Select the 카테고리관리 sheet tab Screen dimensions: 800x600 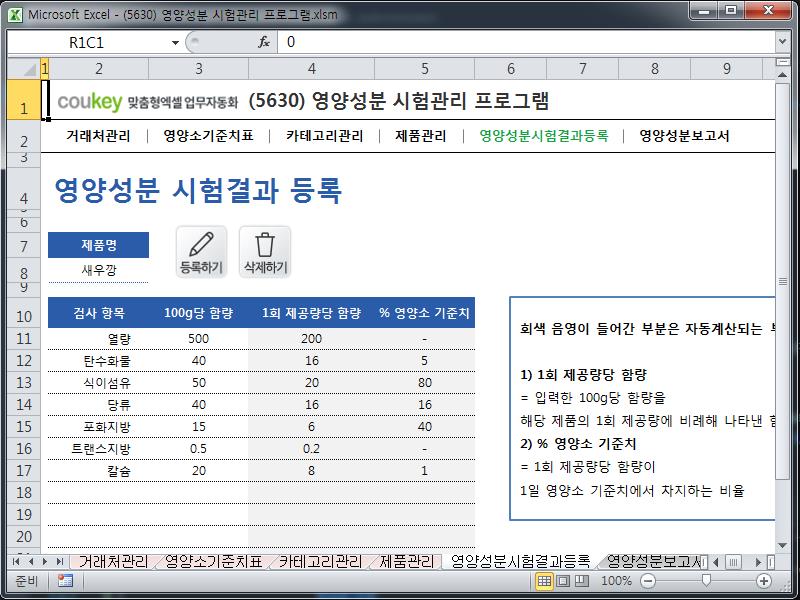320,562
